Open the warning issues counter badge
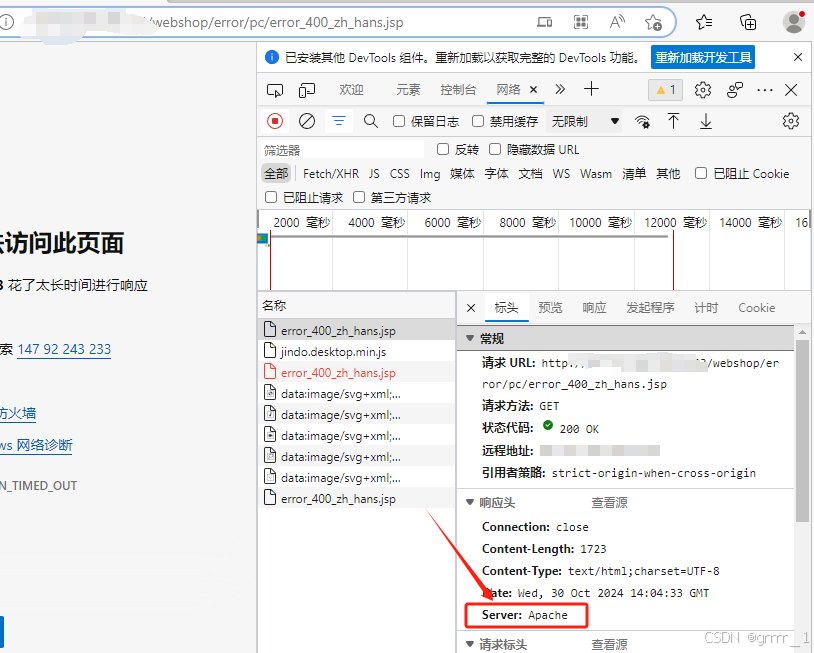The width and height of the screenshot is (814, 653). click(666, 90)
